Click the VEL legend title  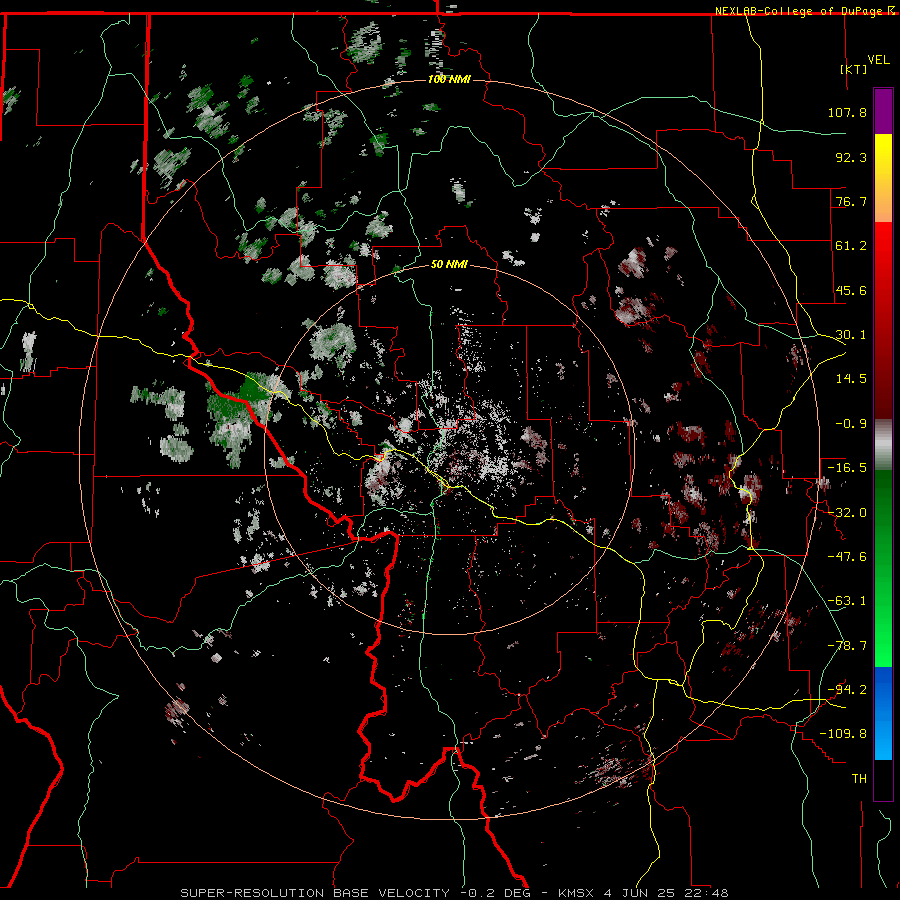[878, 60]
